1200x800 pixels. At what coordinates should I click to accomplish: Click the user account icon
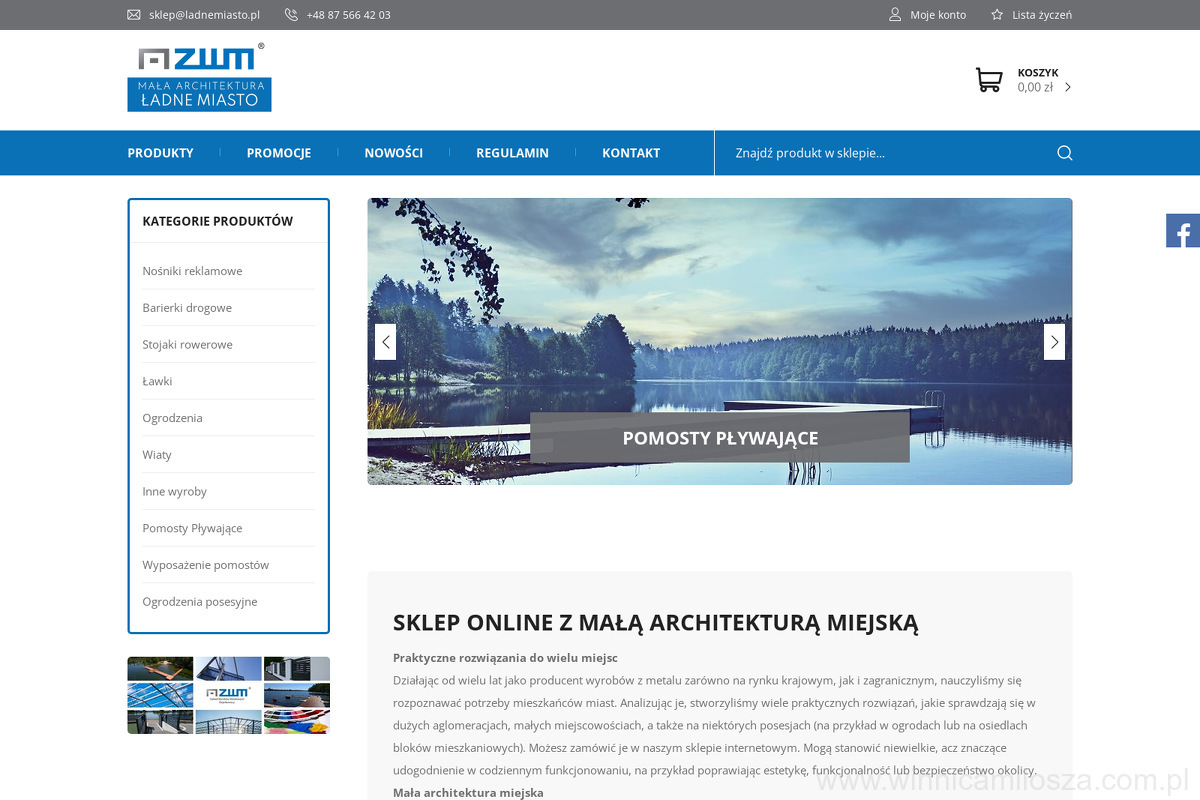tap(895, 15)
